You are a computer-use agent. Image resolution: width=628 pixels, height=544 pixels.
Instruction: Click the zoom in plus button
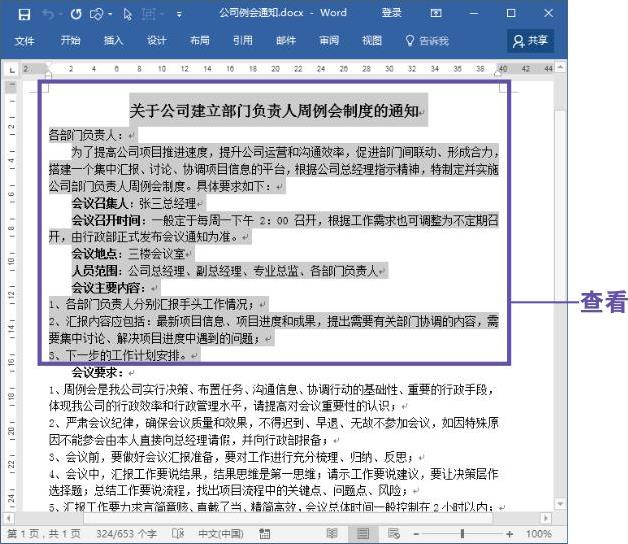tap(509, 534)
